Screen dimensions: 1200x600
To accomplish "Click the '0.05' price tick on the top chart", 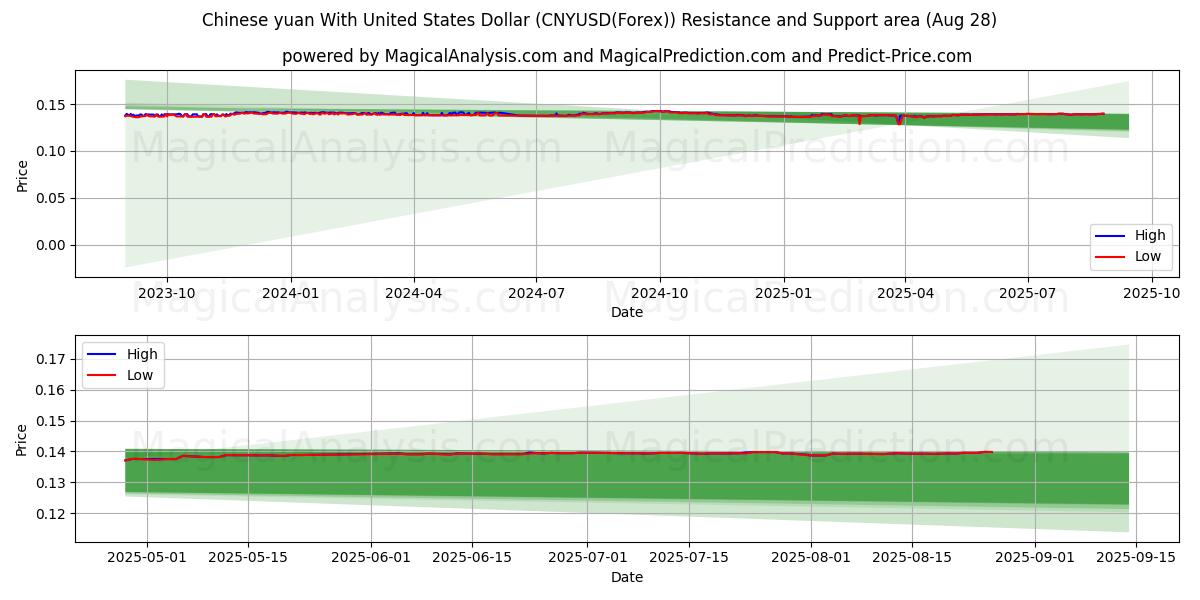I will click(53, 198).
